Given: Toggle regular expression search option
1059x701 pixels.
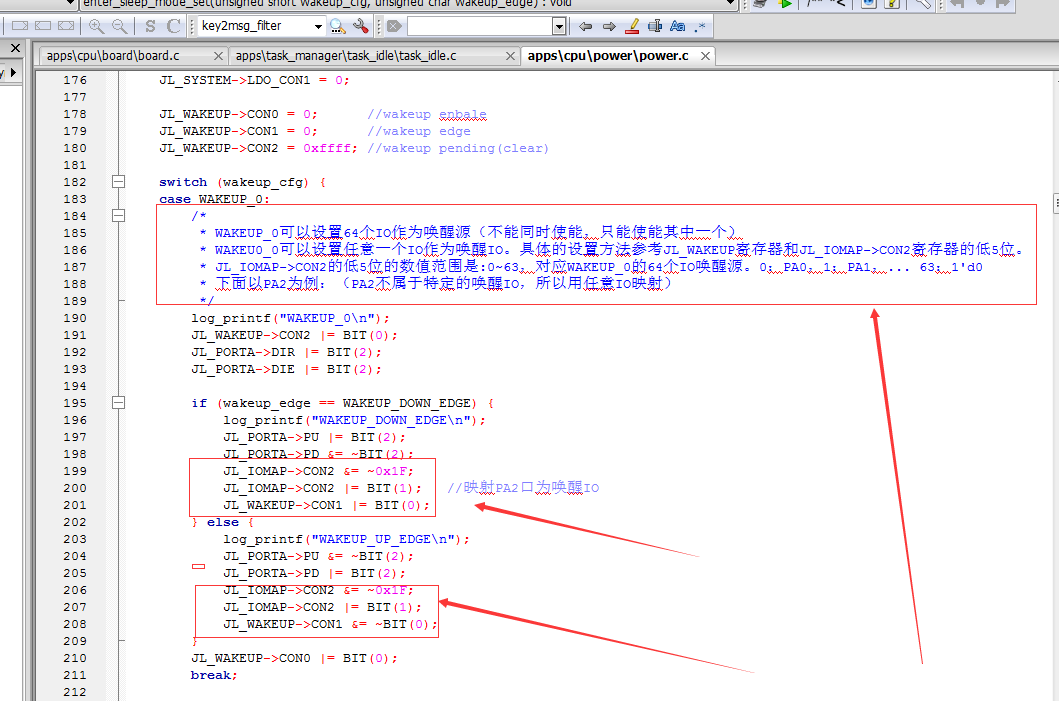Looking at the screenshot, I should [700, 26].
